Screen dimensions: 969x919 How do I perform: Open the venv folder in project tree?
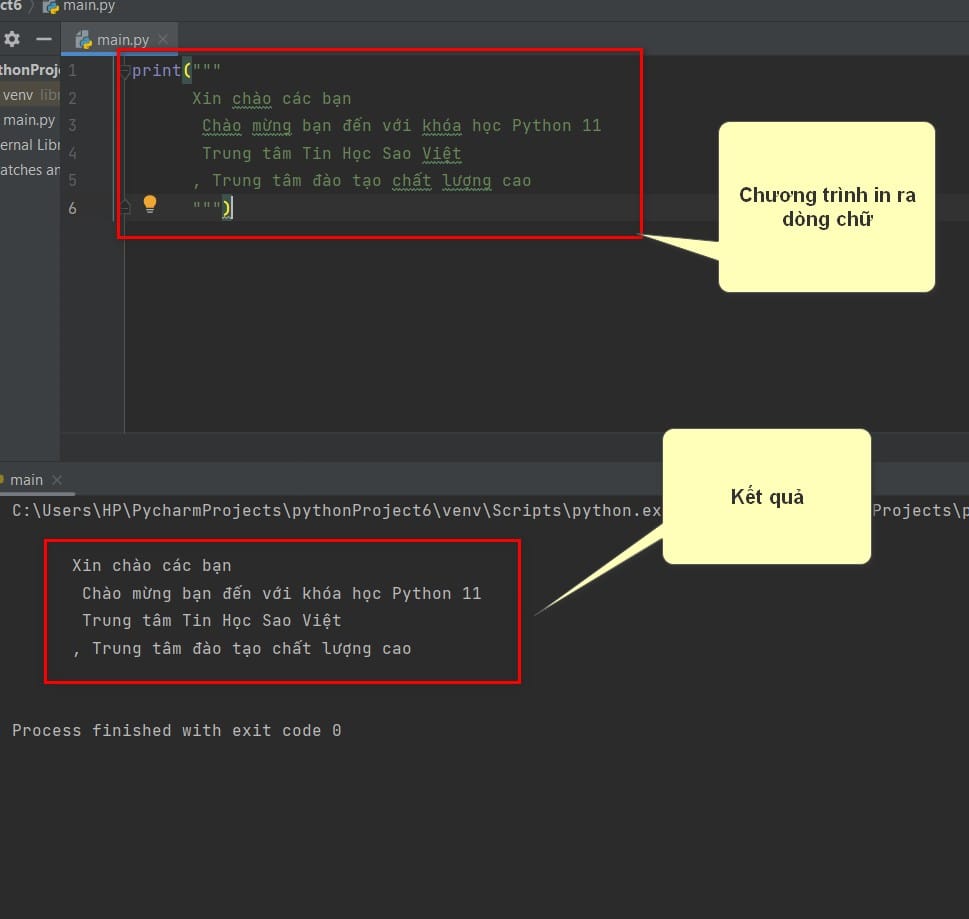[17, 95]
